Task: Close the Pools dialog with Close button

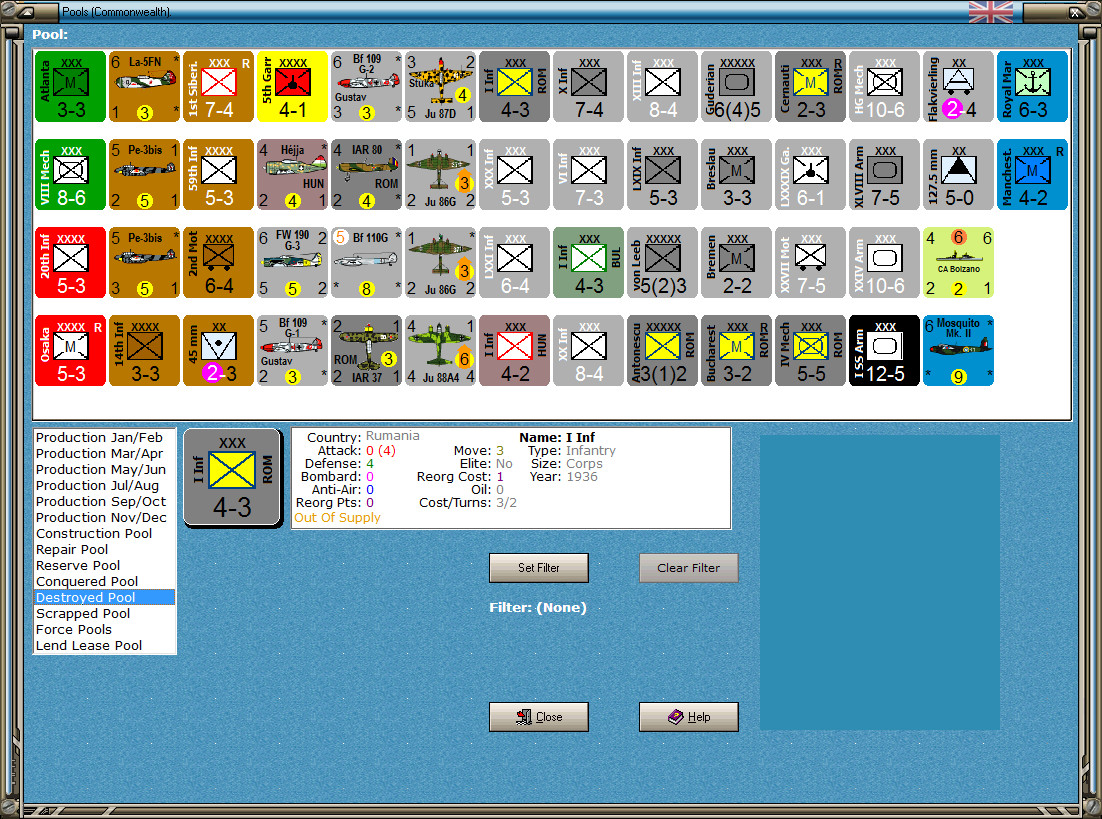Action: (538, 717)
